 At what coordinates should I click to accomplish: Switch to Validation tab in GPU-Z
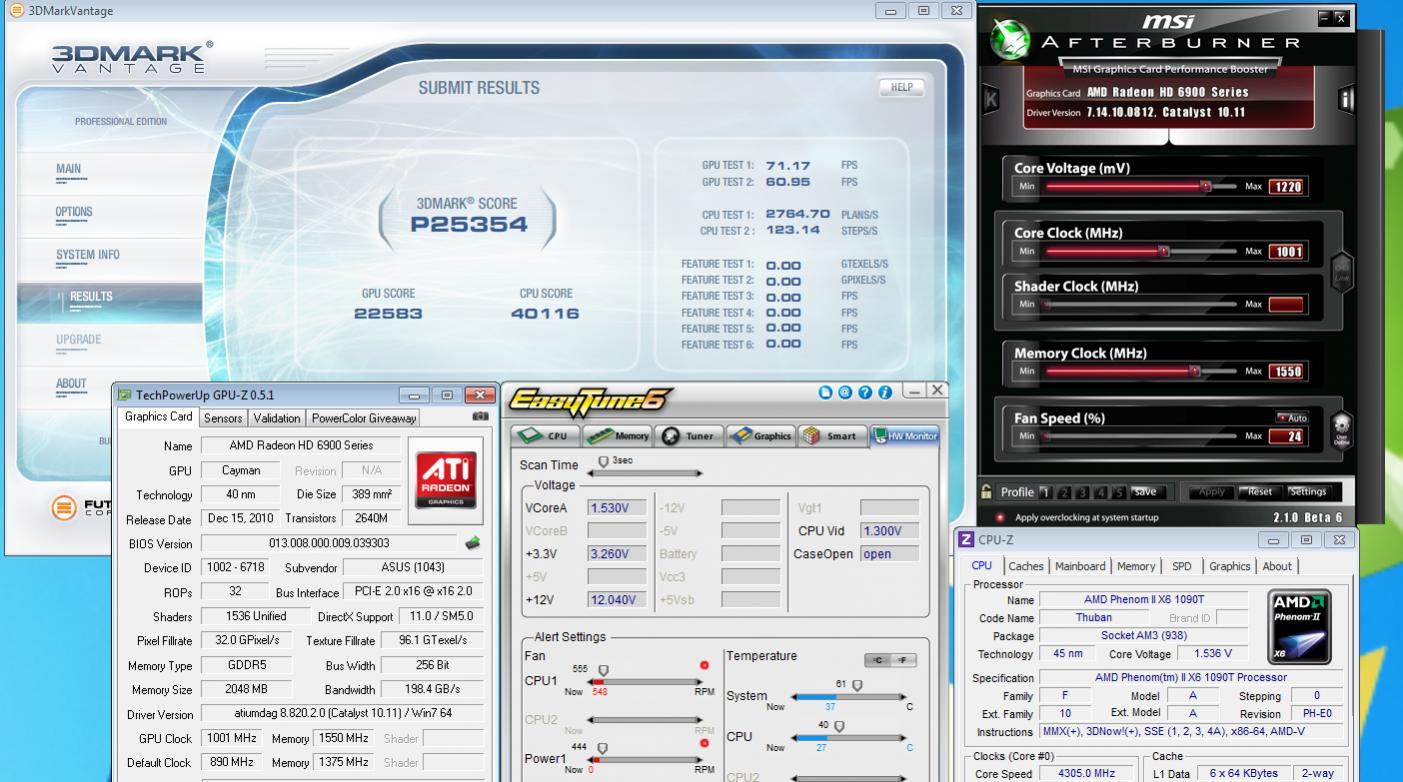pos(277,419)
